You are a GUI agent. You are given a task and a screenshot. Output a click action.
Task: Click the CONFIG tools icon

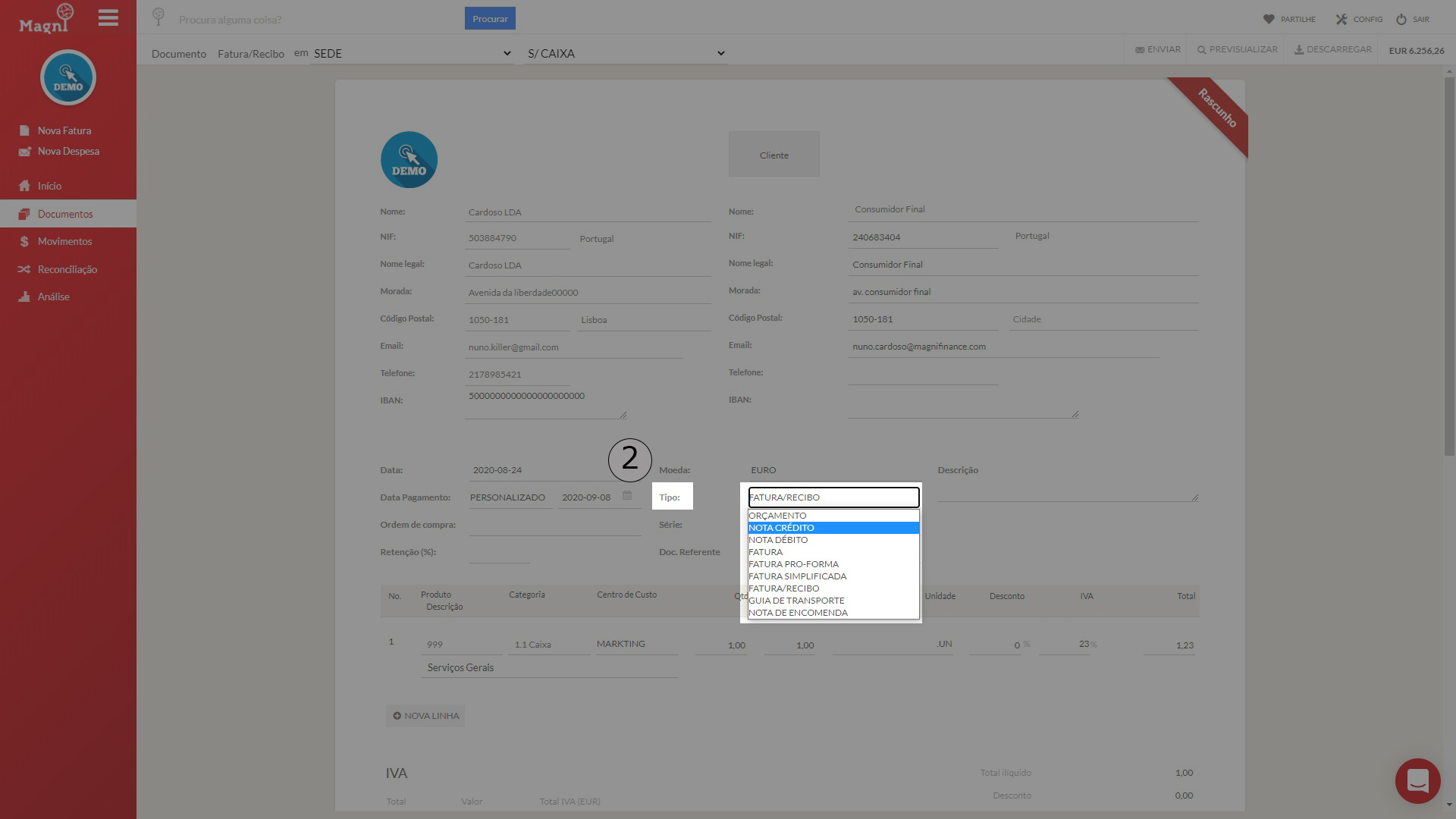click(x=1341, y=19)
